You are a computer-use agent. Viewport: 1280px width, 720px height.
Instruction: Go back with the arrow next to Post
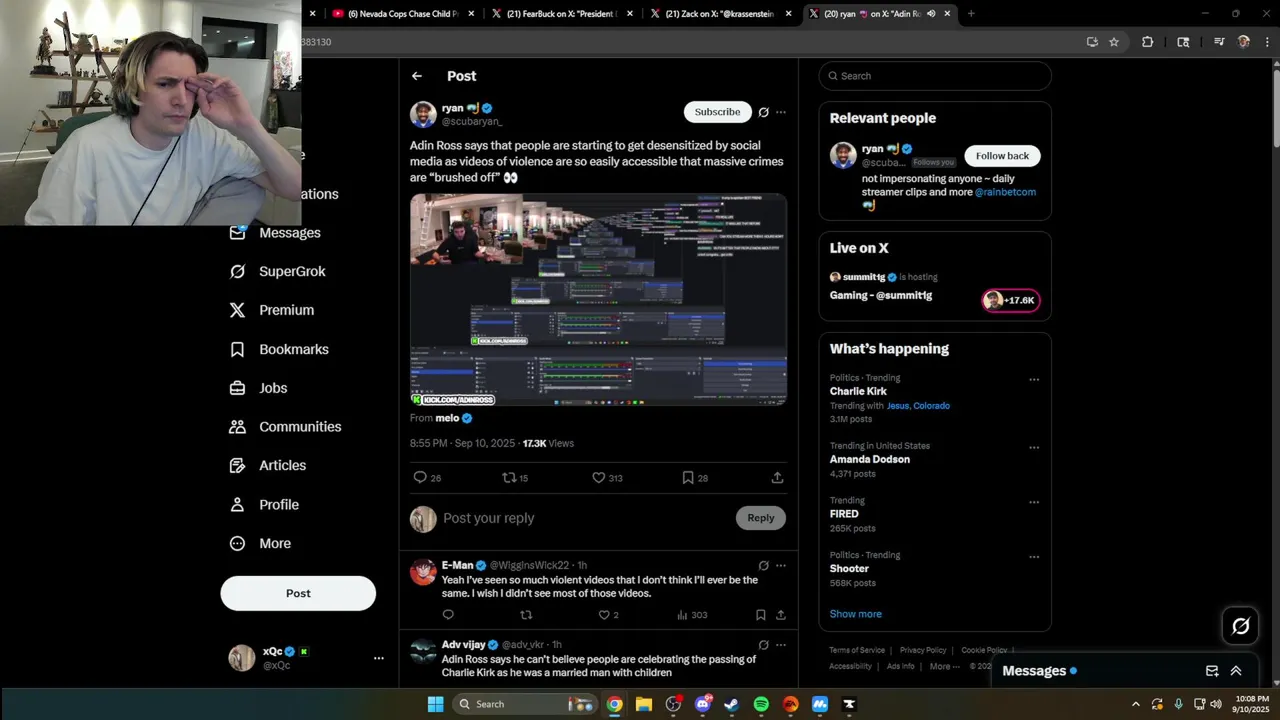point(417,76)
